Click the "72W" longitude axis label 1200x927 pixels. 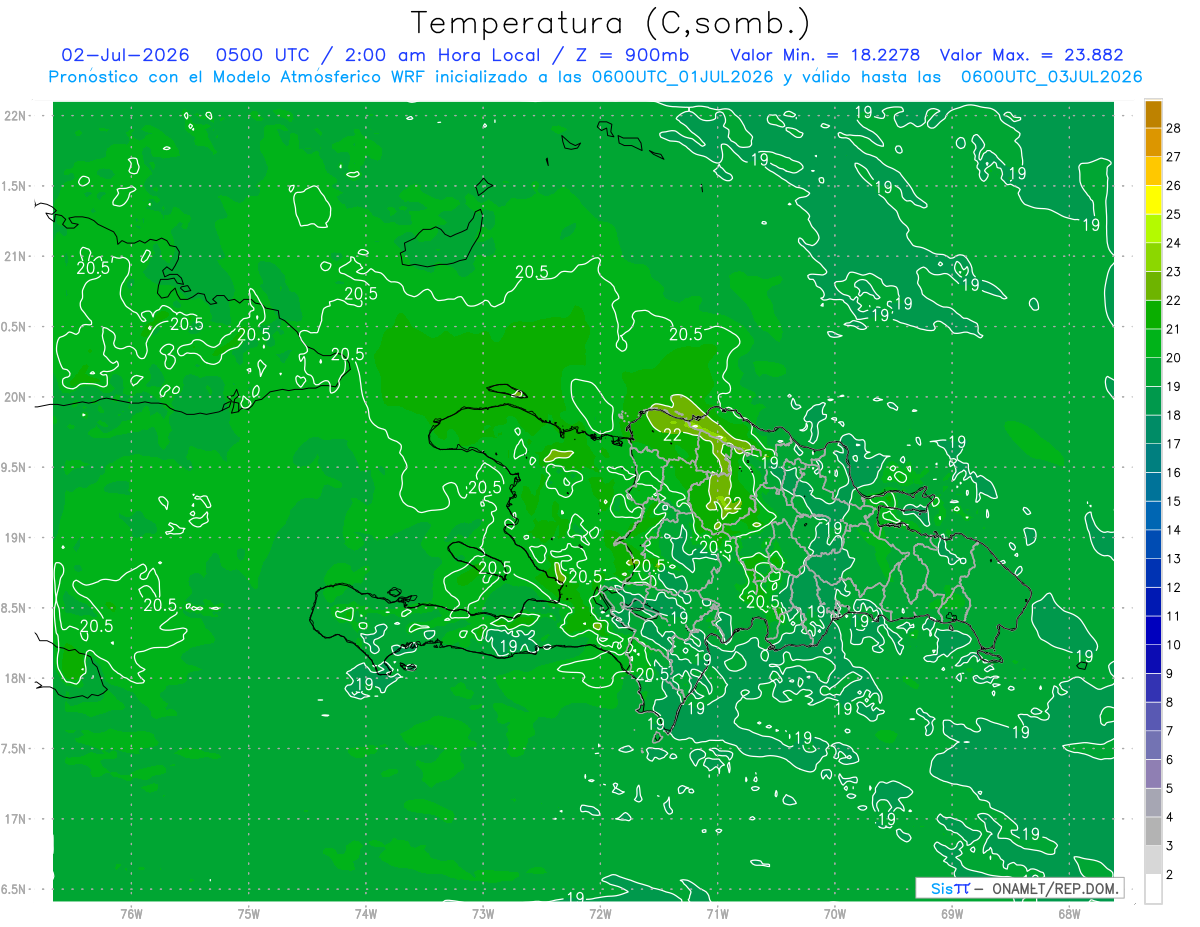pos(600,914)
